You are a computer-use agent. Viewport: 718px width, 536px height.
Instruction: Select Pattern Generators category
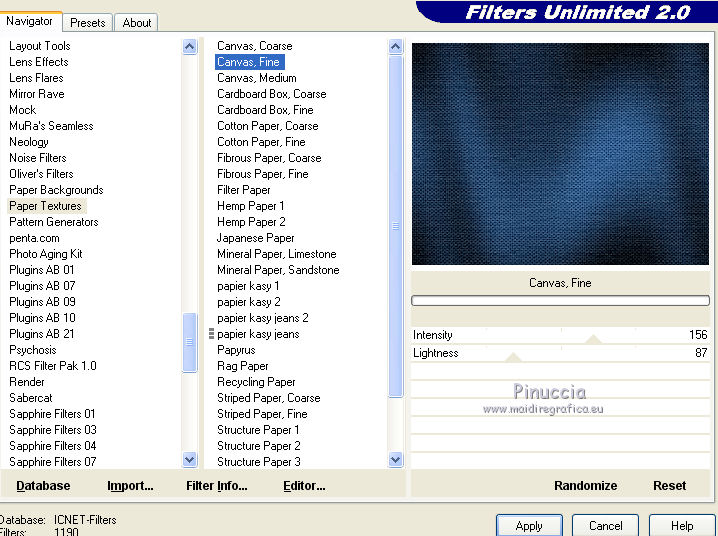pos(54,222)
